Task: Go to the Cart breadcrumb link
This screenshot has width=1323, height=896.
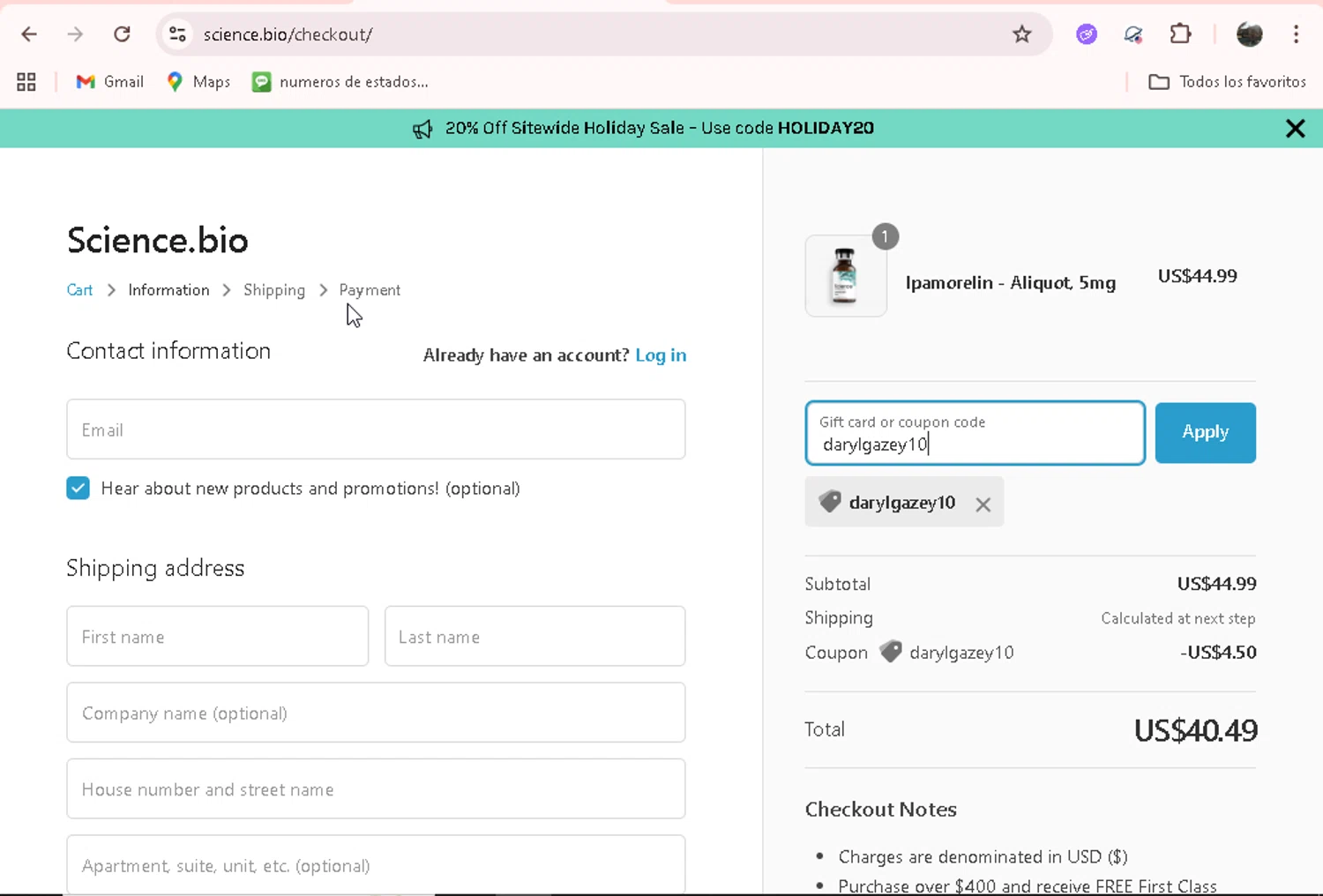Action: (x=79, y=290)
